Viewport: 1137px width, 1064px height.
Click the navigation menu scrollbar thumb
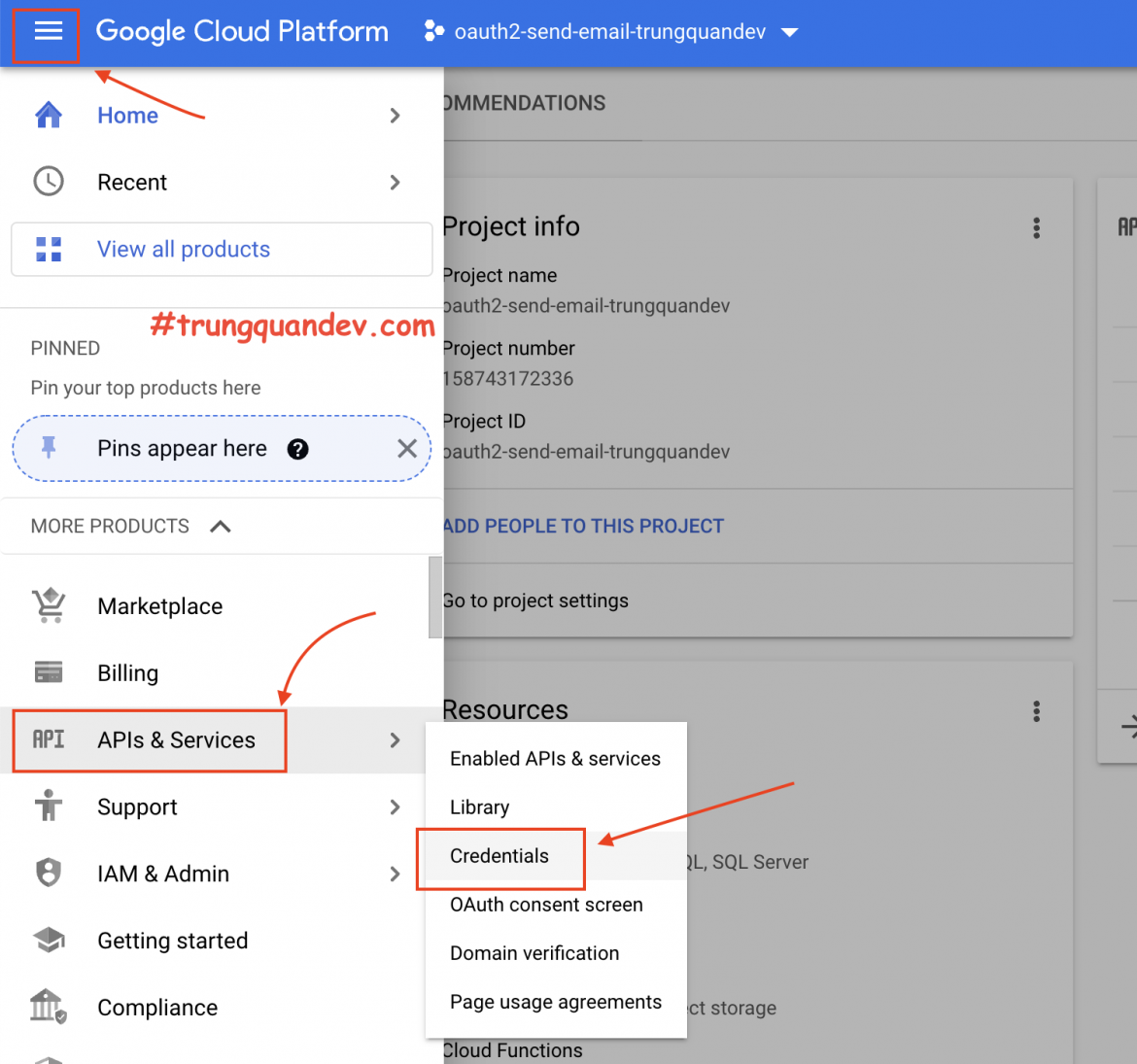[x=435, y=598]
